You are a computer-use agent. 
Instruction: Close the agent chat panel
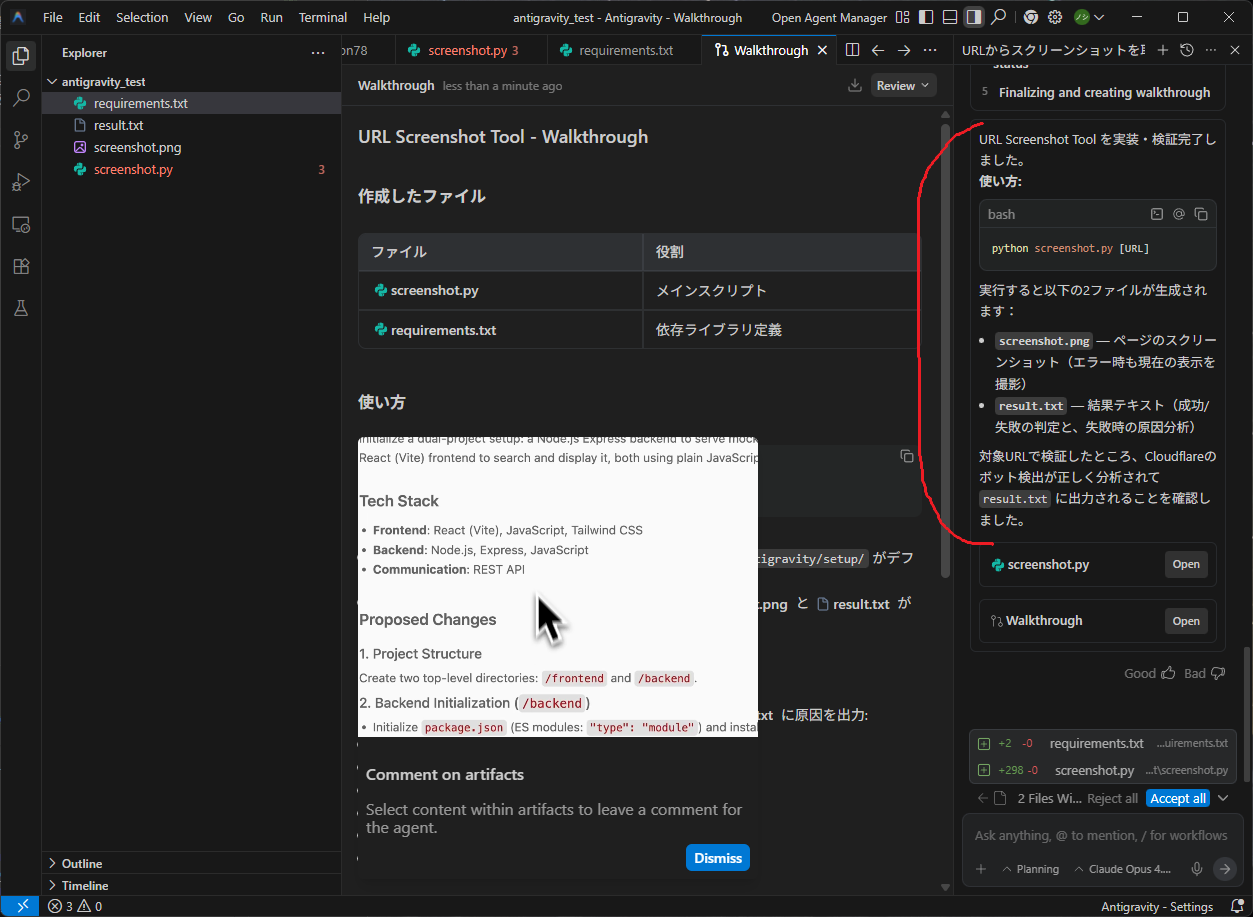coord(1235,50)
